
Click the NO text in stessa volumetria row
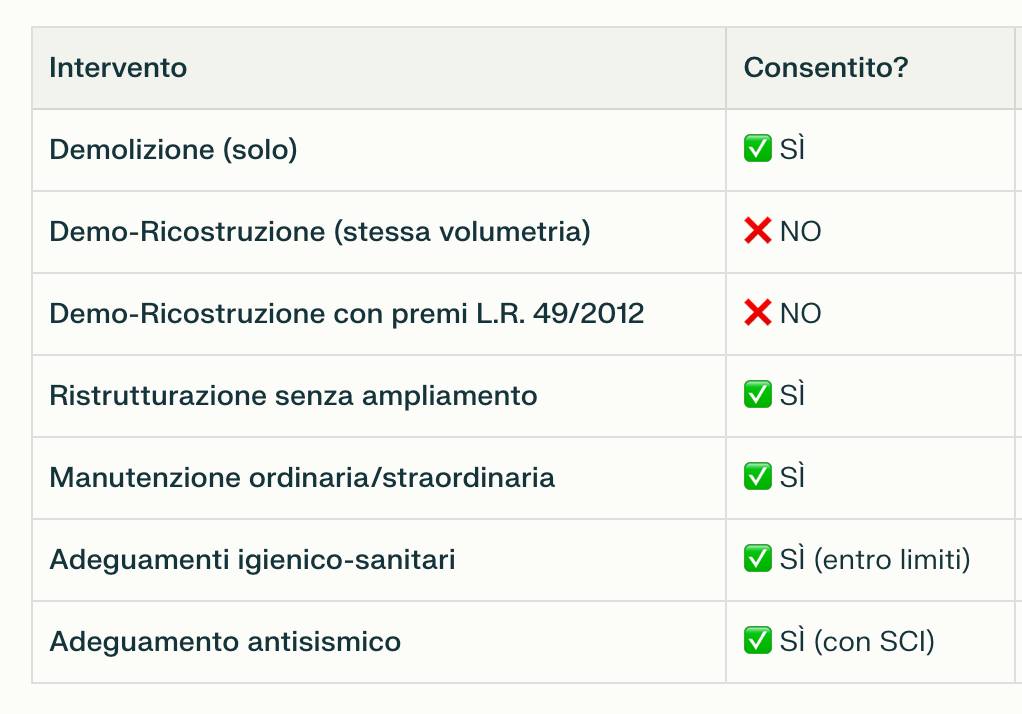click(800, 232)
